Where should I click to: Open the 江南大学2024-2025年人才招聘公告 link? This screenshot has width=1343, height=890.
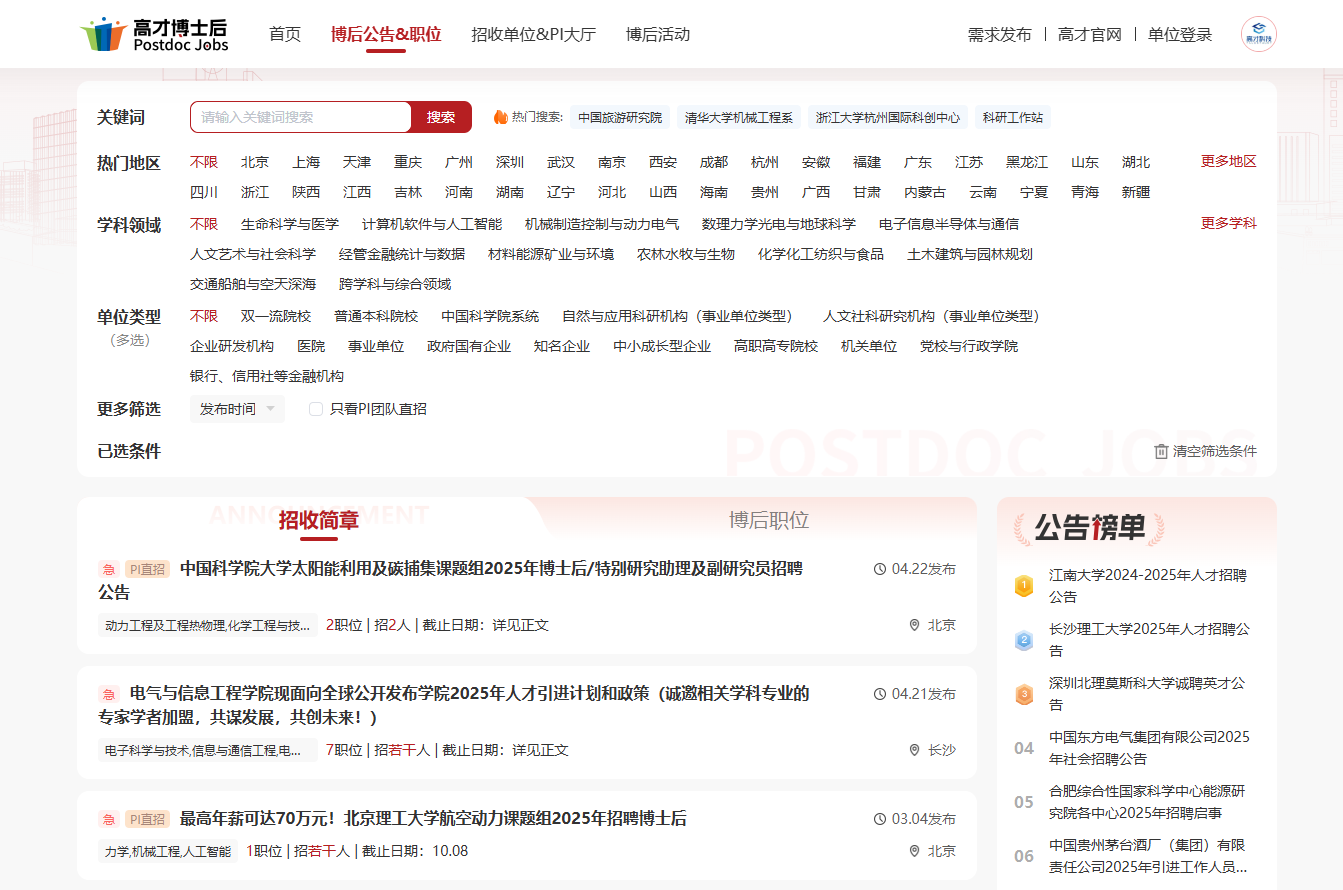pos(1147,586)
